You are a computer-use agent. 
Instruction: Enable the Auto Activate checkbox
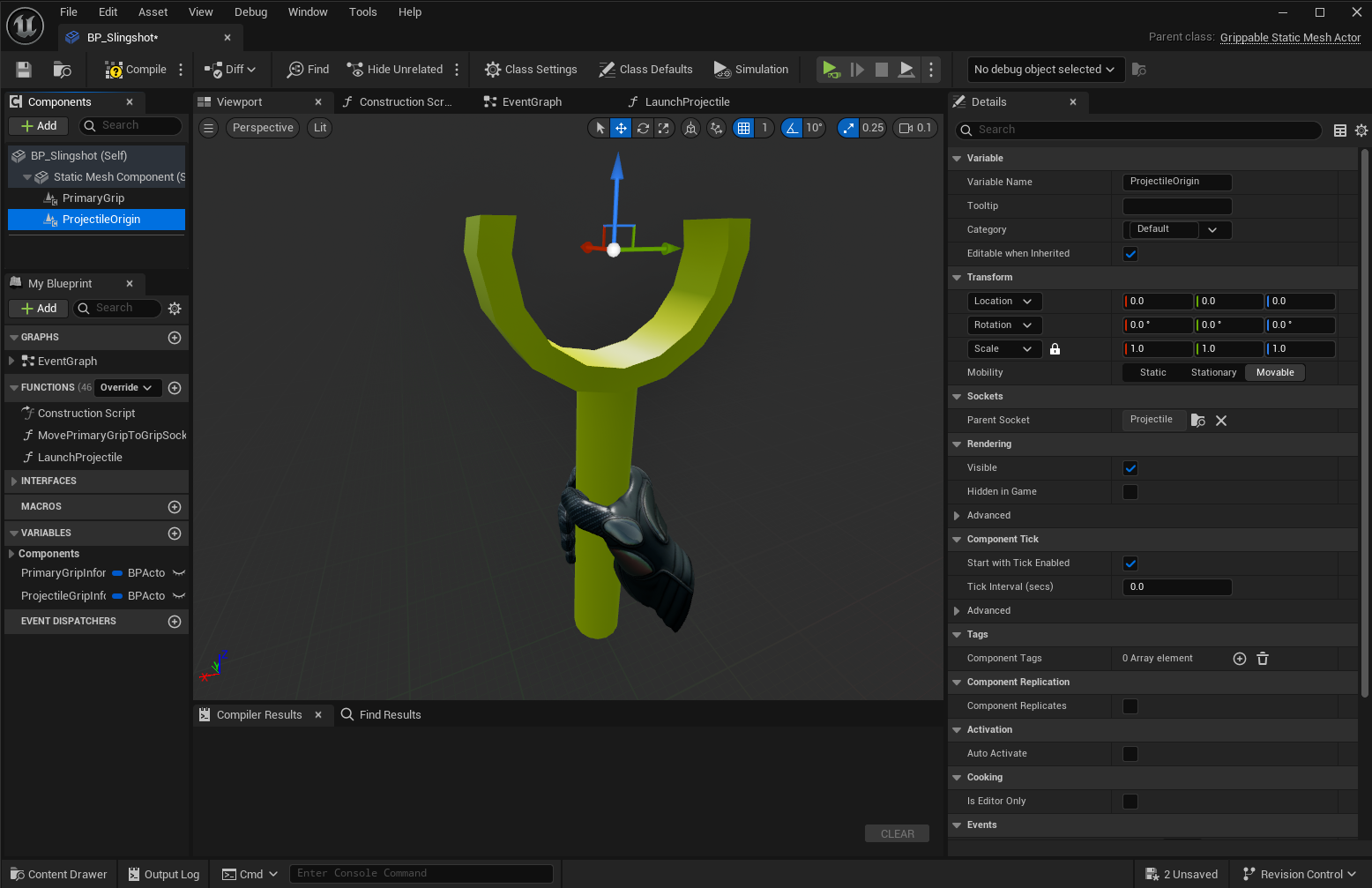pos(1130,754)
